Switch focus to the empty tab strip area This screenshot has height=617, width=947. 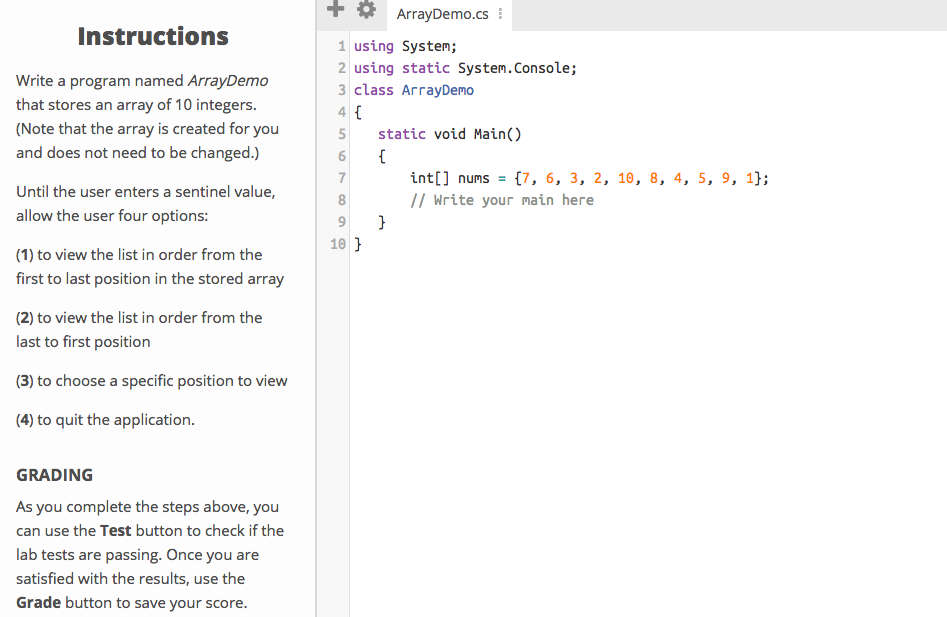click(x=700, y=14)
